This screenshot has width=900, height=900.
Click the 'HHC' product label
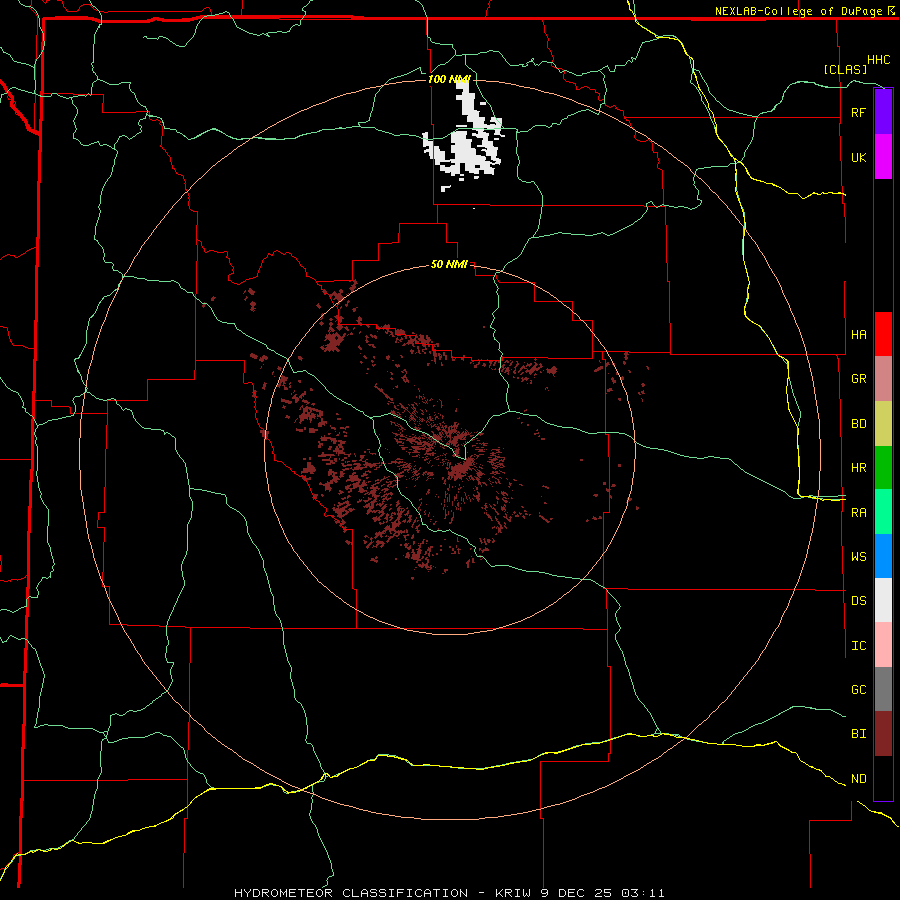click(878, 60)
